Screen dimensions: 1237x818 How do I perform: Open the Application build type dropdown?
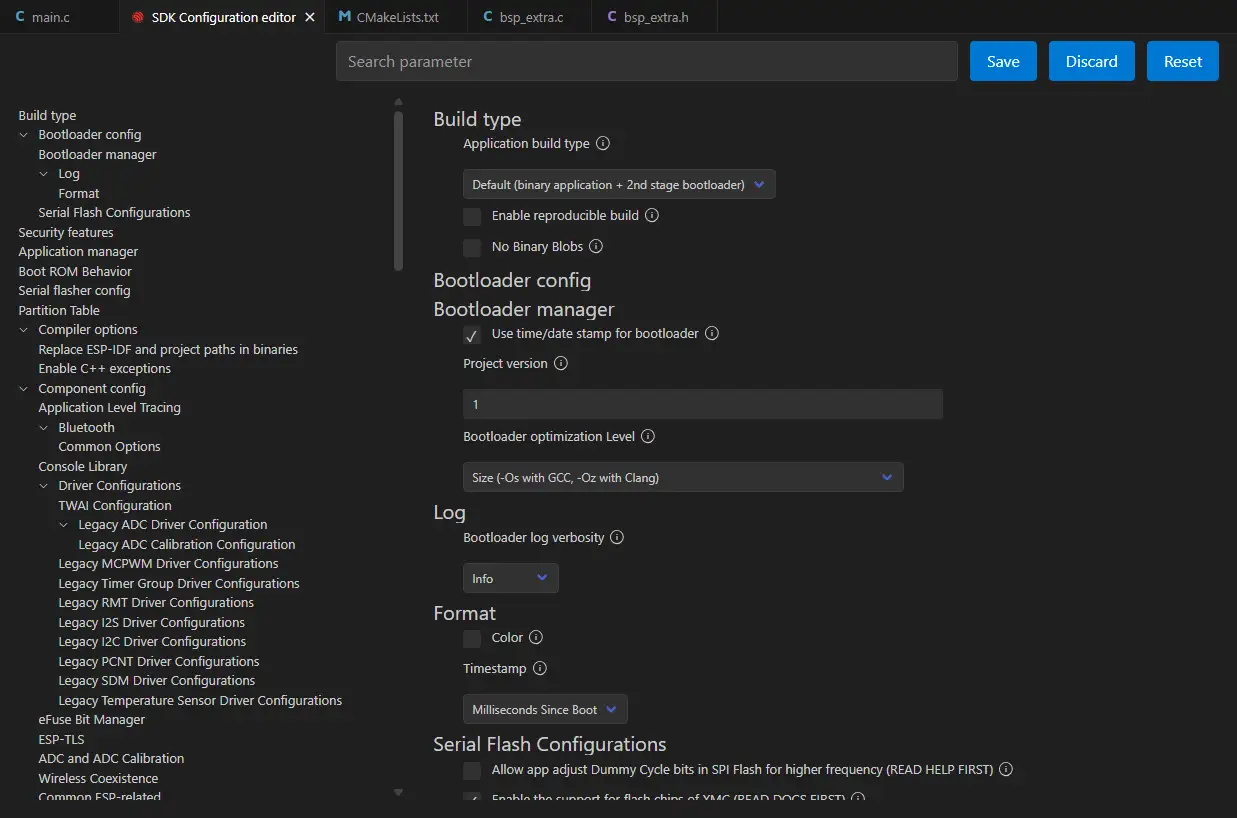coord(618,185)
